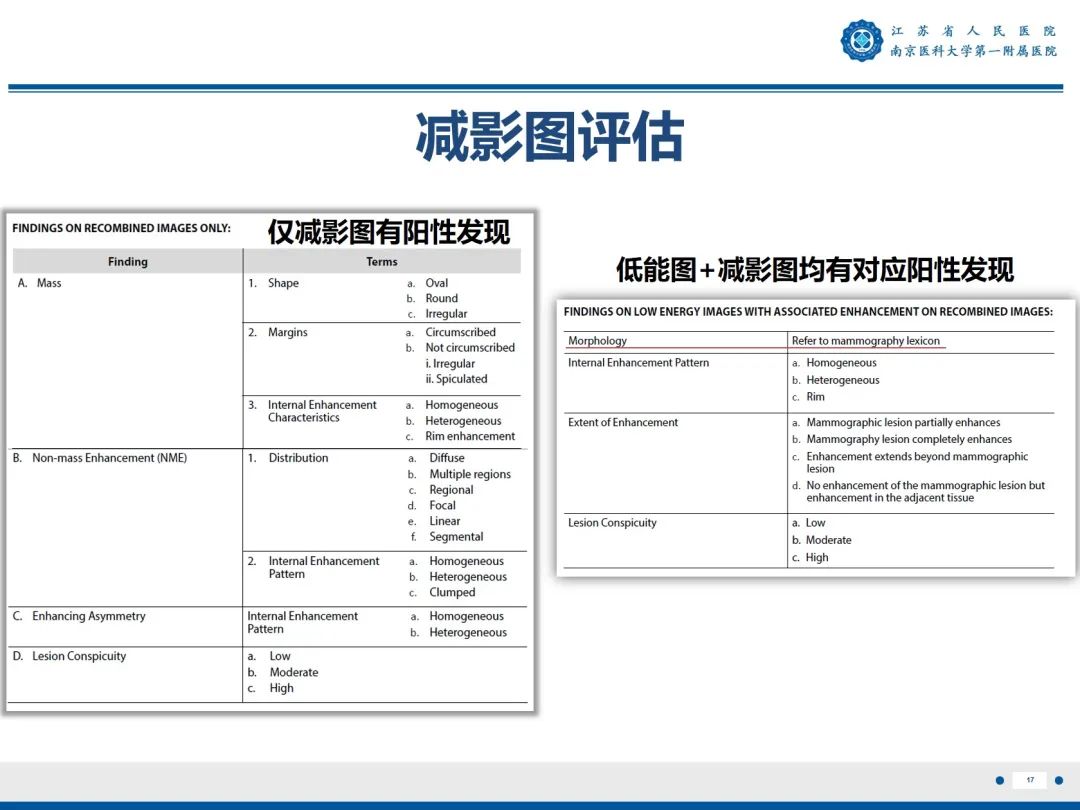Click the Terms column header cell
The height and width of the screenshot is (810, 1080).
tap(382, 261)
